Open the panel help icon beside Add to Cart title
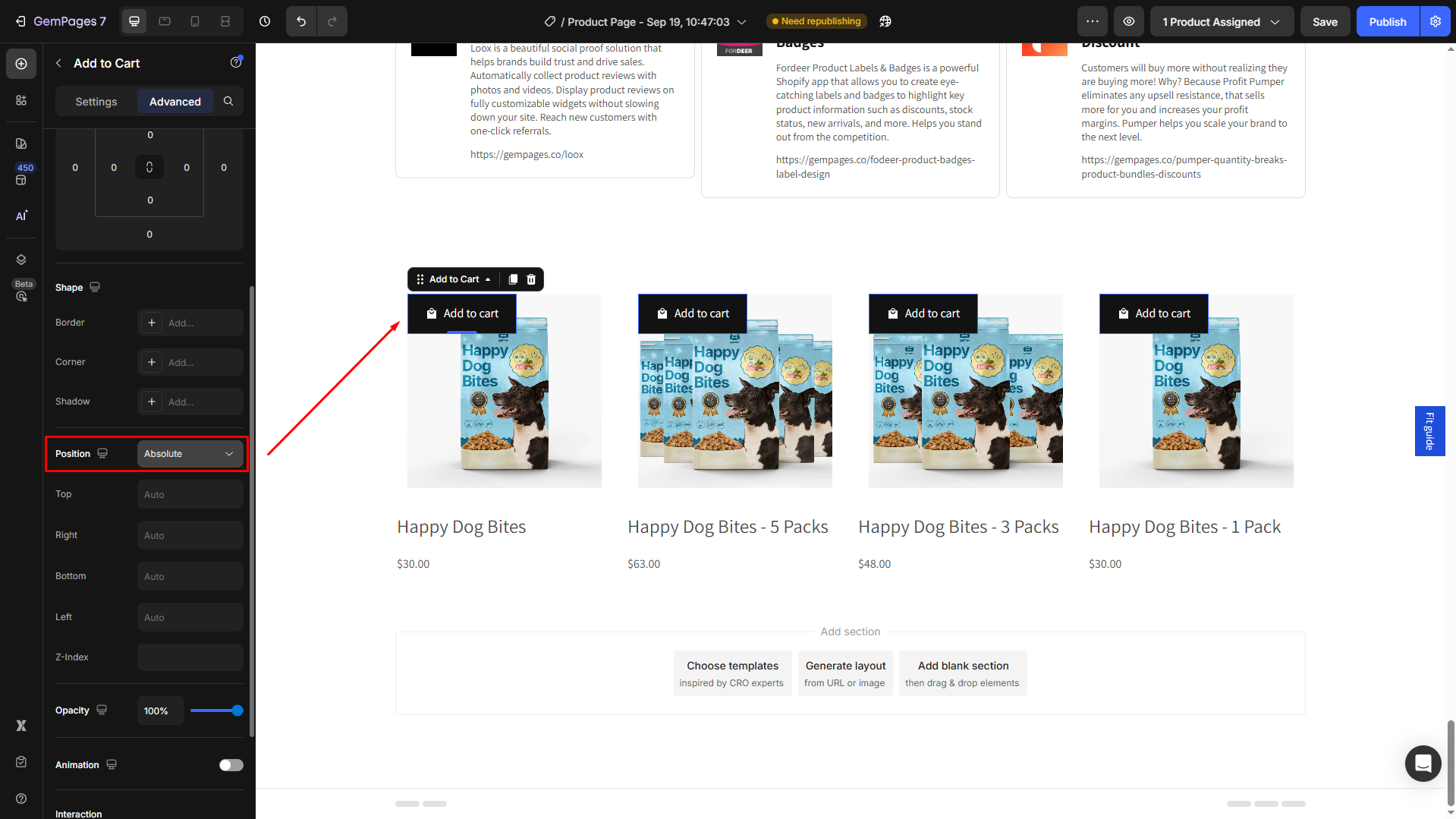 click(x=236, y=62)
